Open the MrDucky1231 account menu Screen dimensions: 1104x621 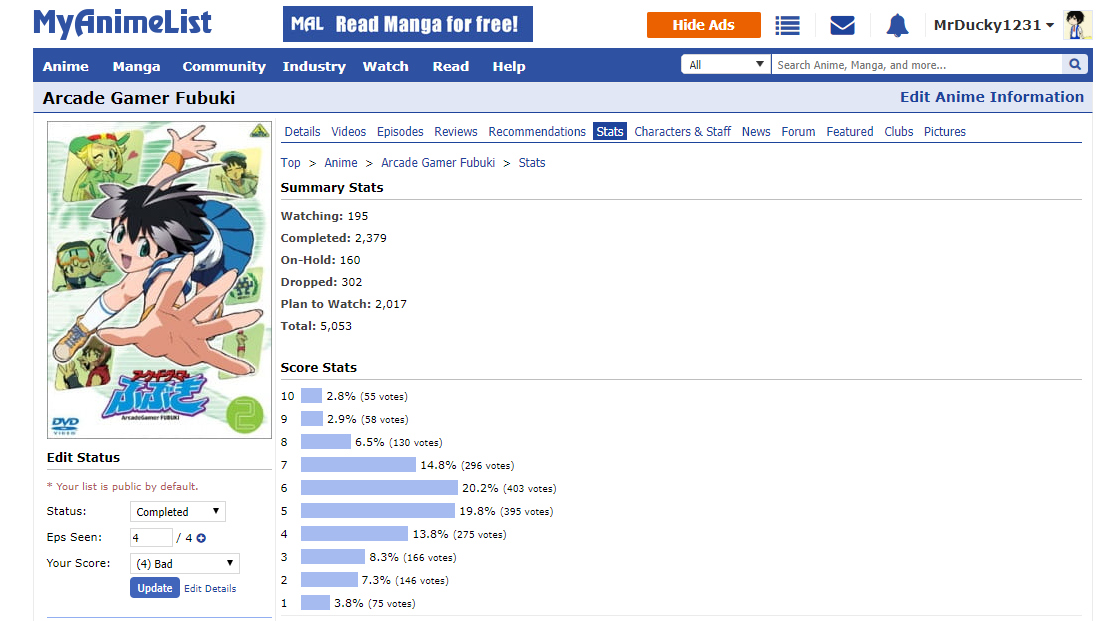[x=993, y=25]
